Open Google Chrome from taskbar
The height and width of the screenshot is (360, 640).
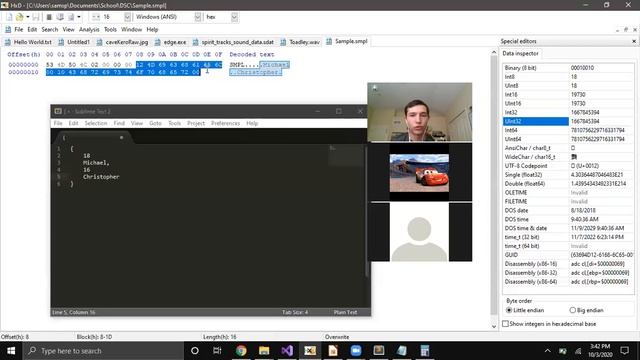tap(241, 351)
